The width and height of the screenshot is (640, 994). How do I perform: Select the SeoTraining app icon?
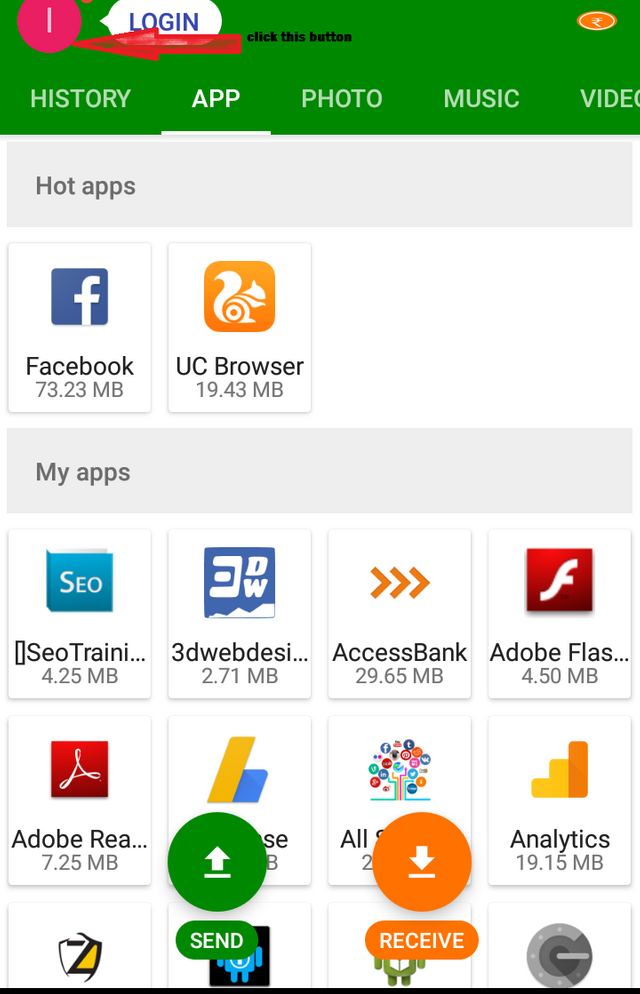pos(79,582)
